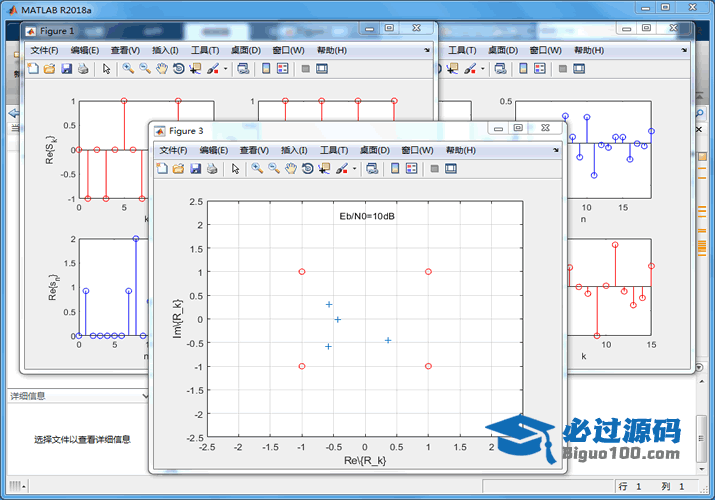This screenshot has height=500, width=715.
Task: Open 帮助(H) menu in Figure 1
Action: point(332,50)
